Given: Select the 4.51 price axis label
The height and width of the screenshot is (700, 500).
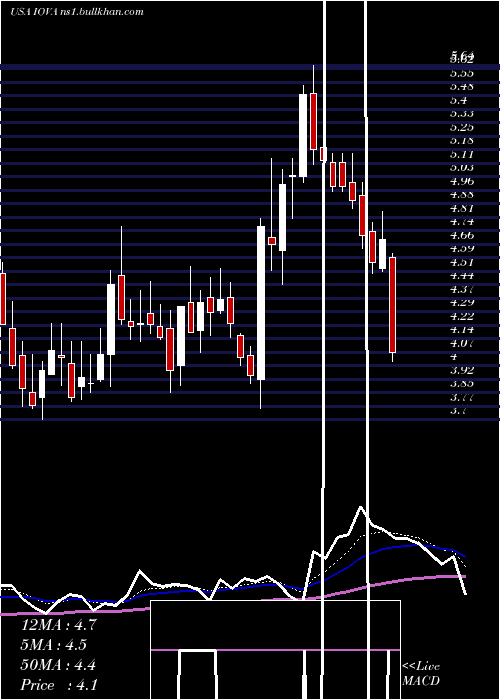Looking at the screenshot, I should pyautogui.click(x=462, y=262).
